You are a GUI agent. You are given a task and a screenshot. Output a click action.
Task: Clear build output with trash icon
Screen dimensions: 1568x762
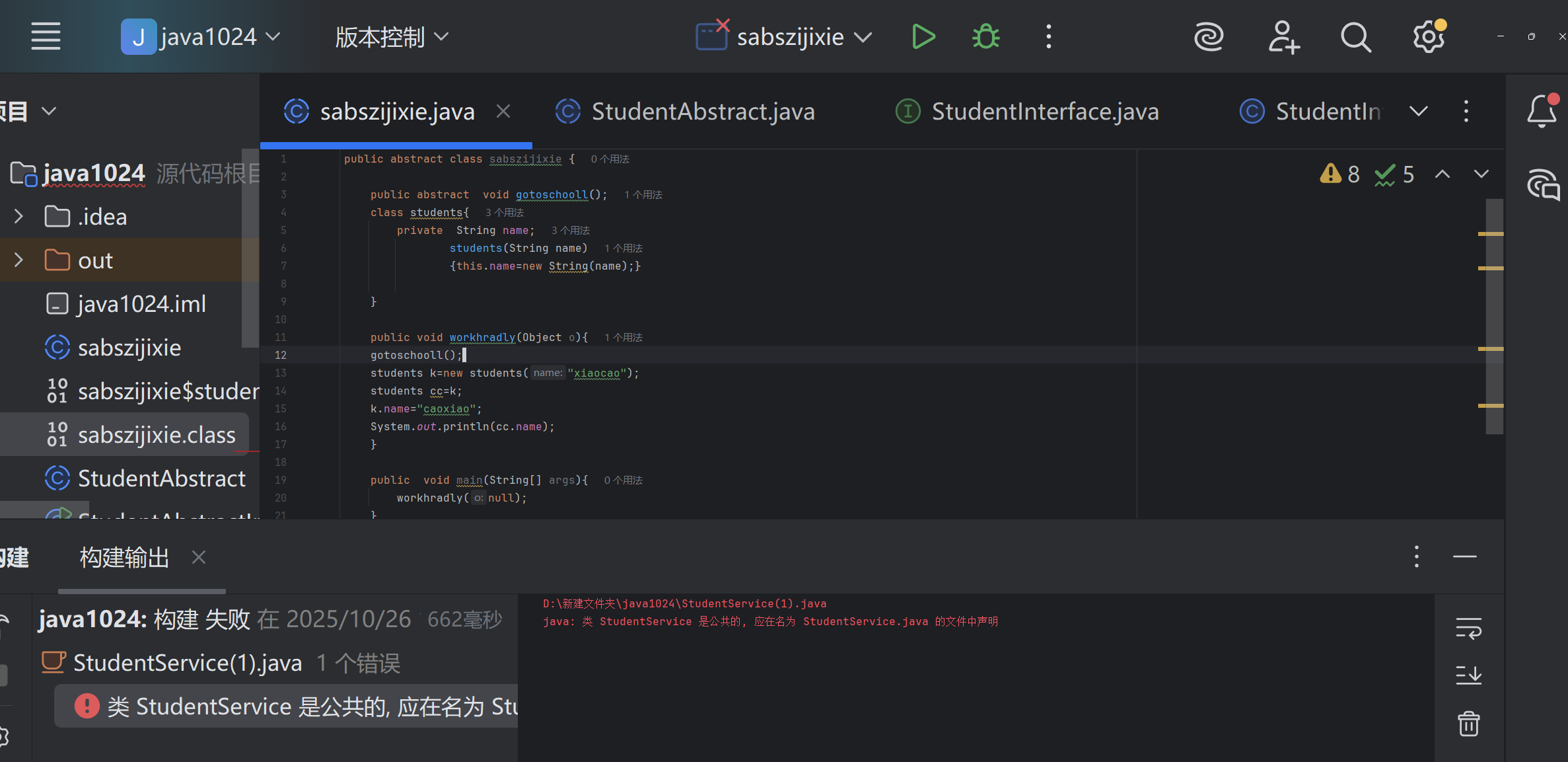1468,724
